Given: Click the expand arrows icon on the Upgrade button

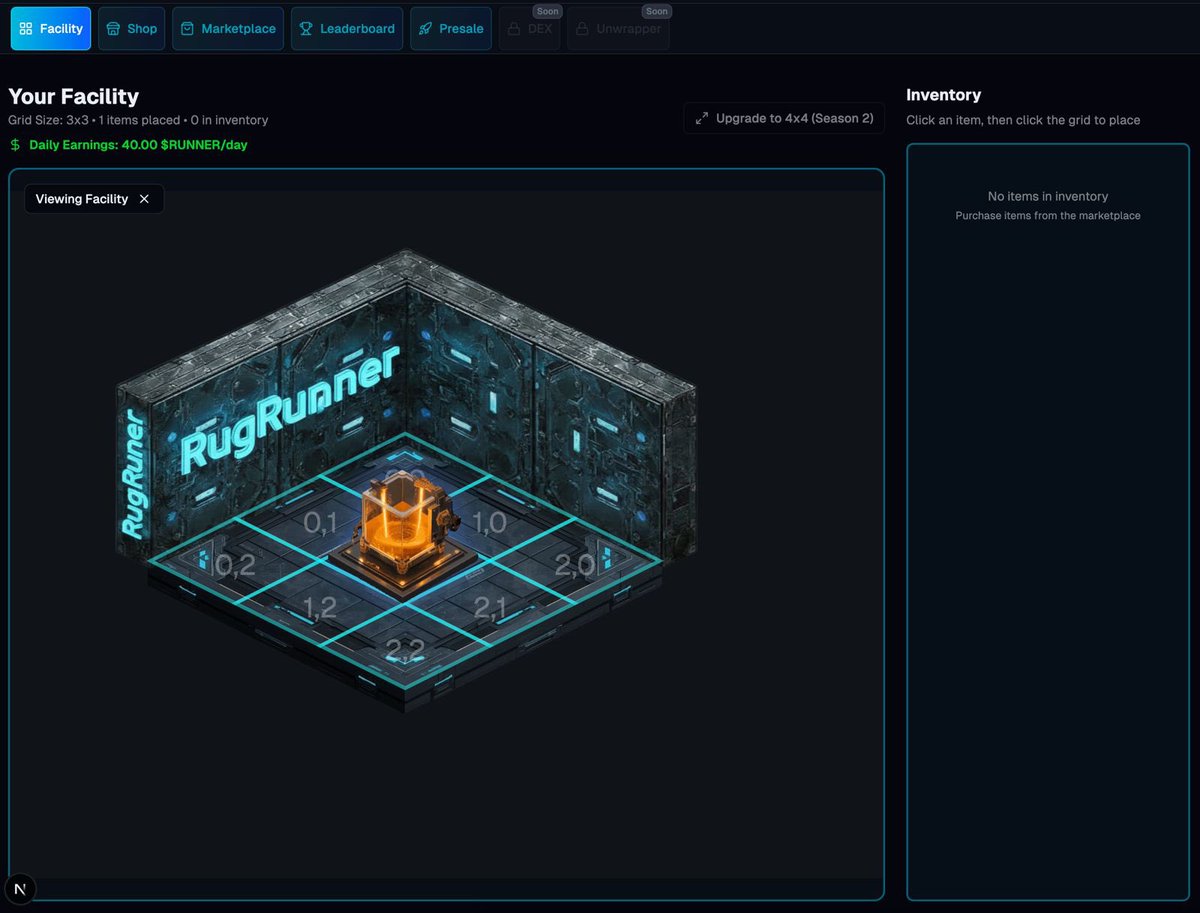Looking at the screenshot, I should point(701,117).
